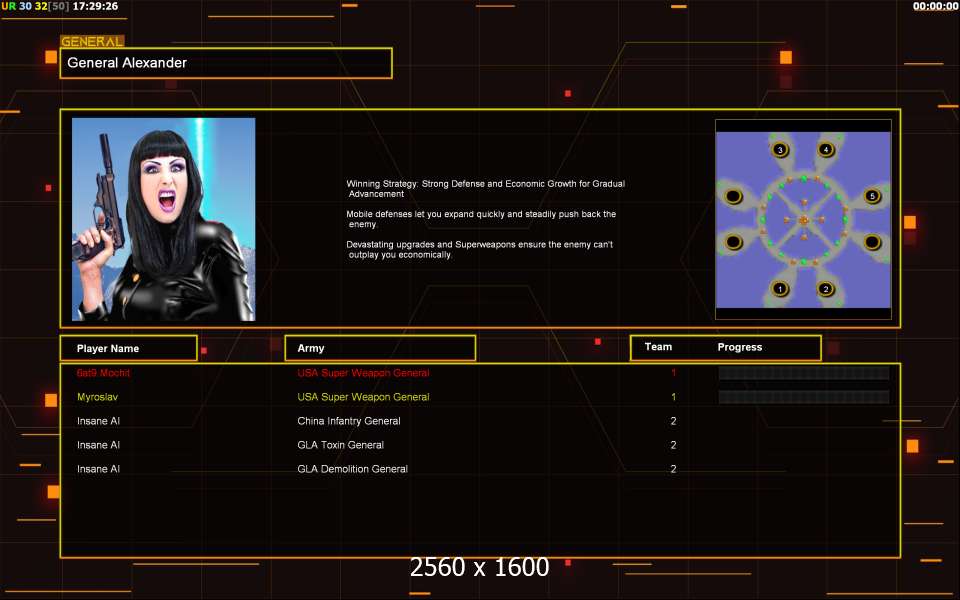Click the Team column header label
Image resolution: width=960 pixels, height=600 pixels.
[x=658, y=347]
